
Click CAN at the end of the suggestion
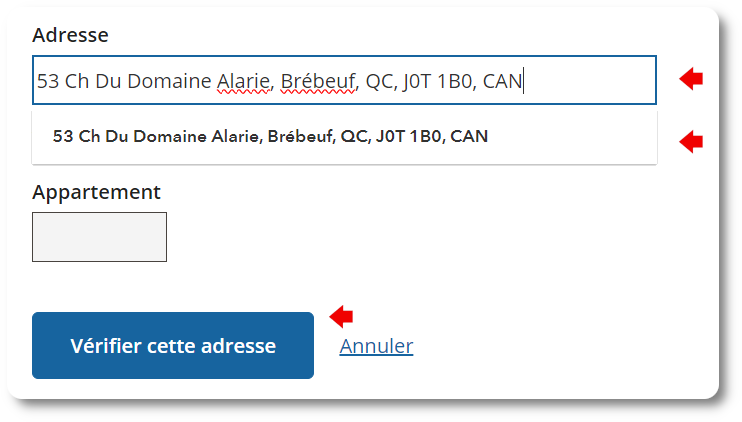coord(469,136)
